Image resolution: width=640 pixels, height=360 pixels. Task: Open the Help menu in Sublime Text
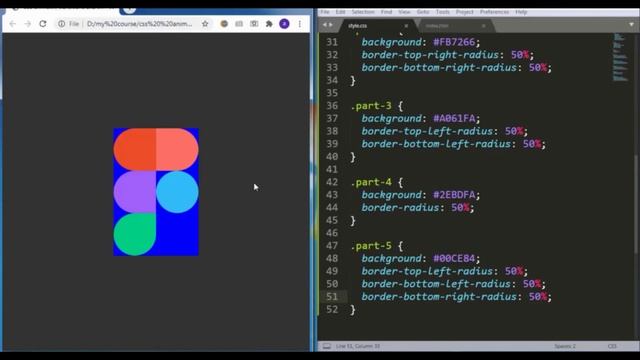[521, 12]
